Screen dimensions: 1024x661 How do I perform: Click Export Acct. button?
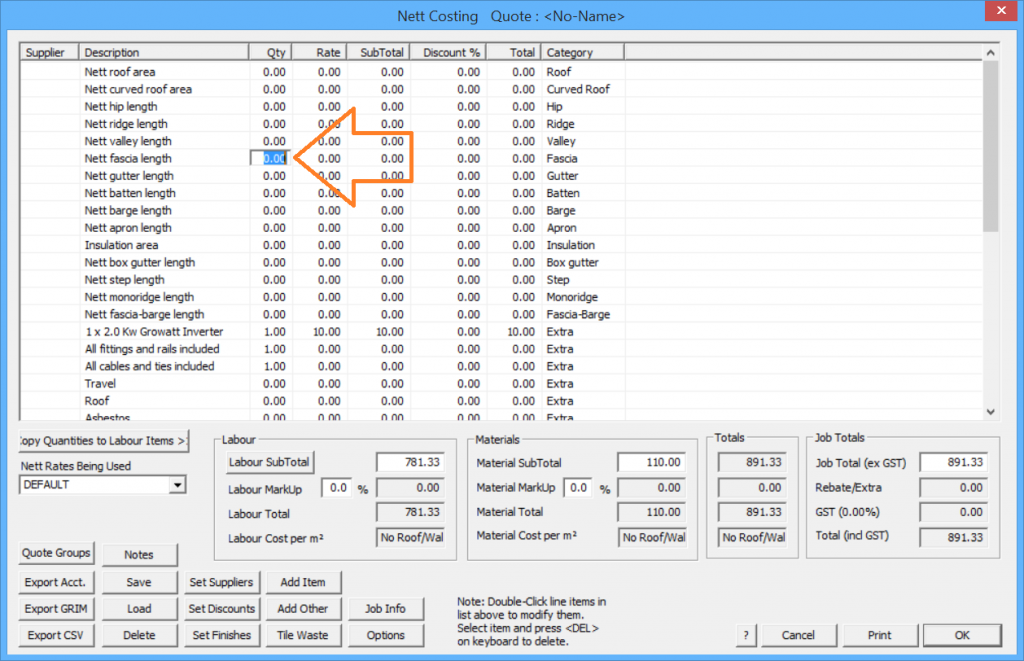(56, 582)
